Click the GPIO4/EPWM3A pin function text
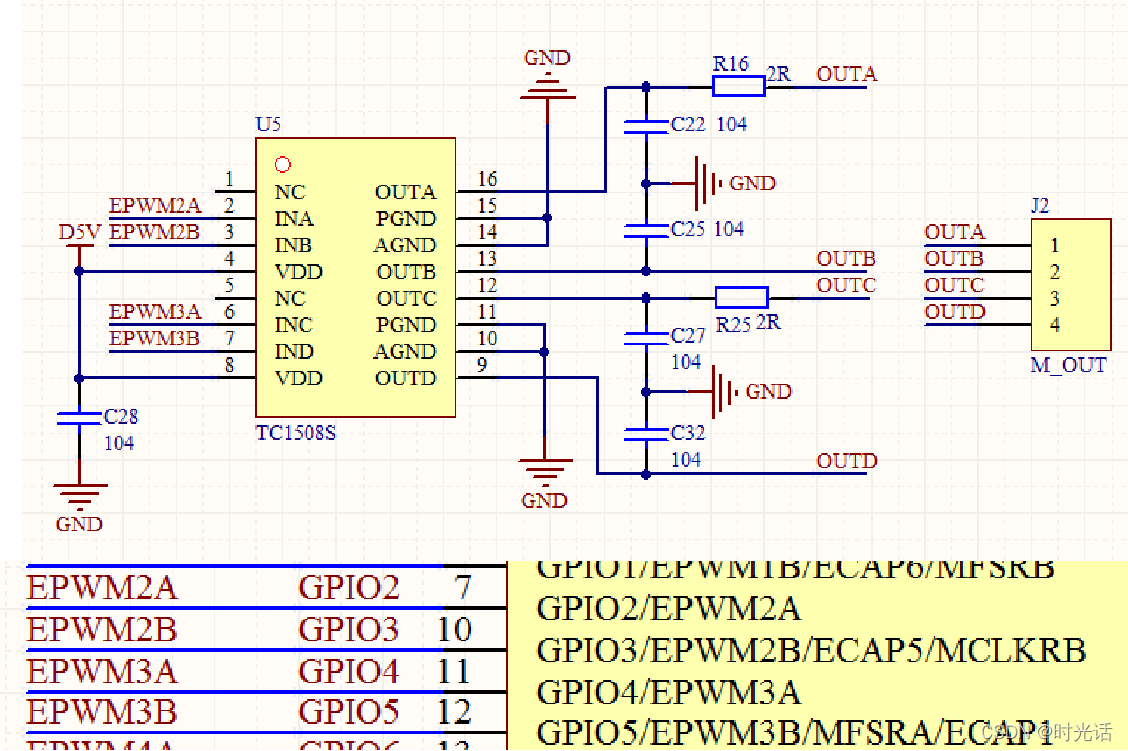This screenshot has height=751, width=1128. 668,692
